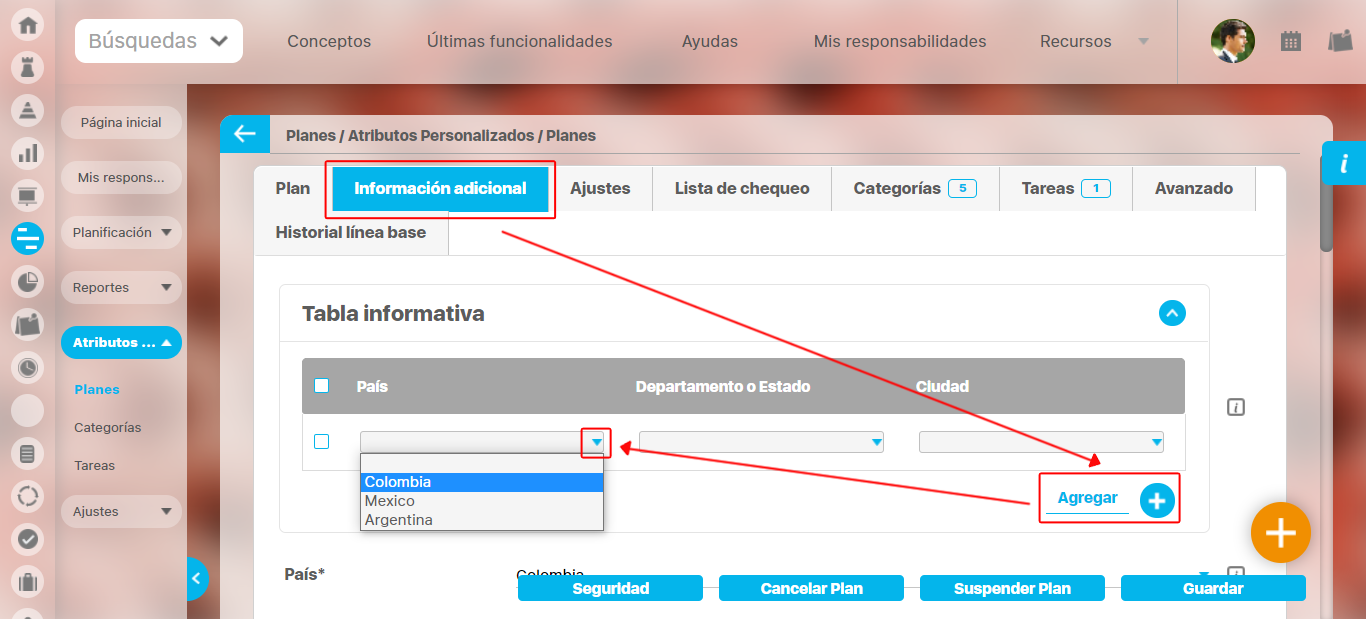The image size is (1366, 619).
Task: Click the clock icon in sidebar
Action: (28, 368)
